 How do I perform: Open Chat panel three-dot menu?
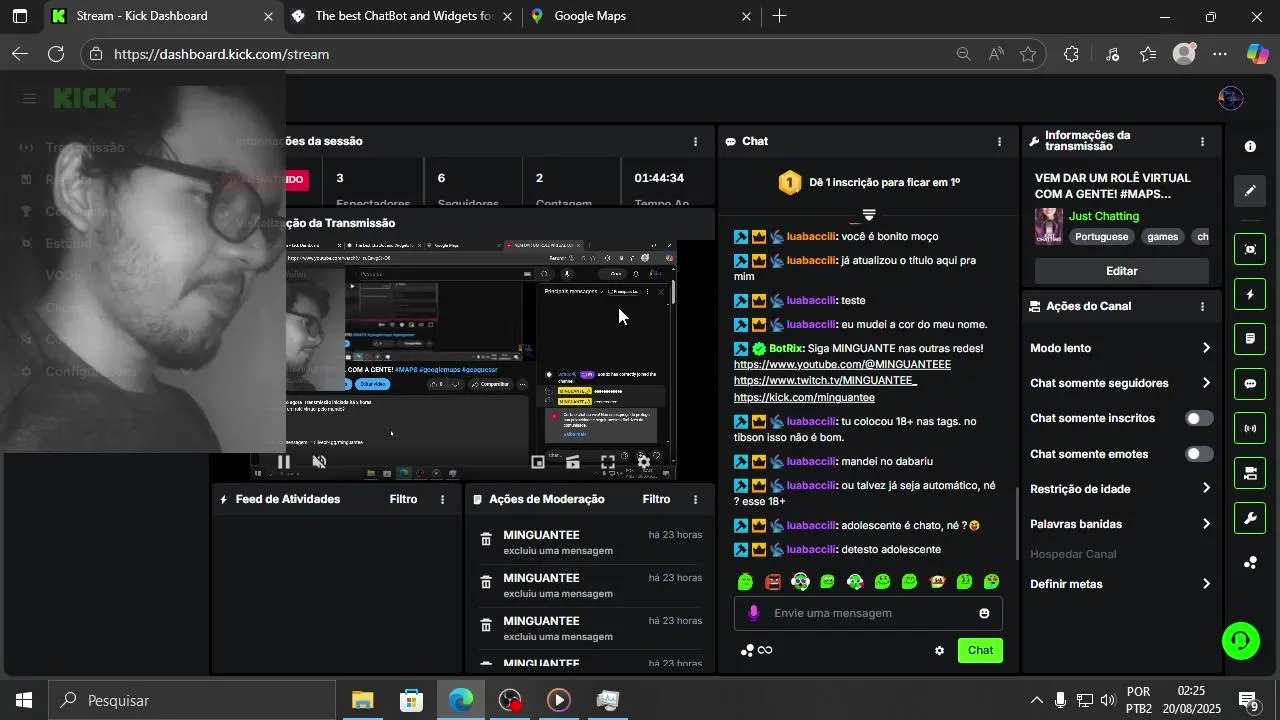click(x=999, y=142)
